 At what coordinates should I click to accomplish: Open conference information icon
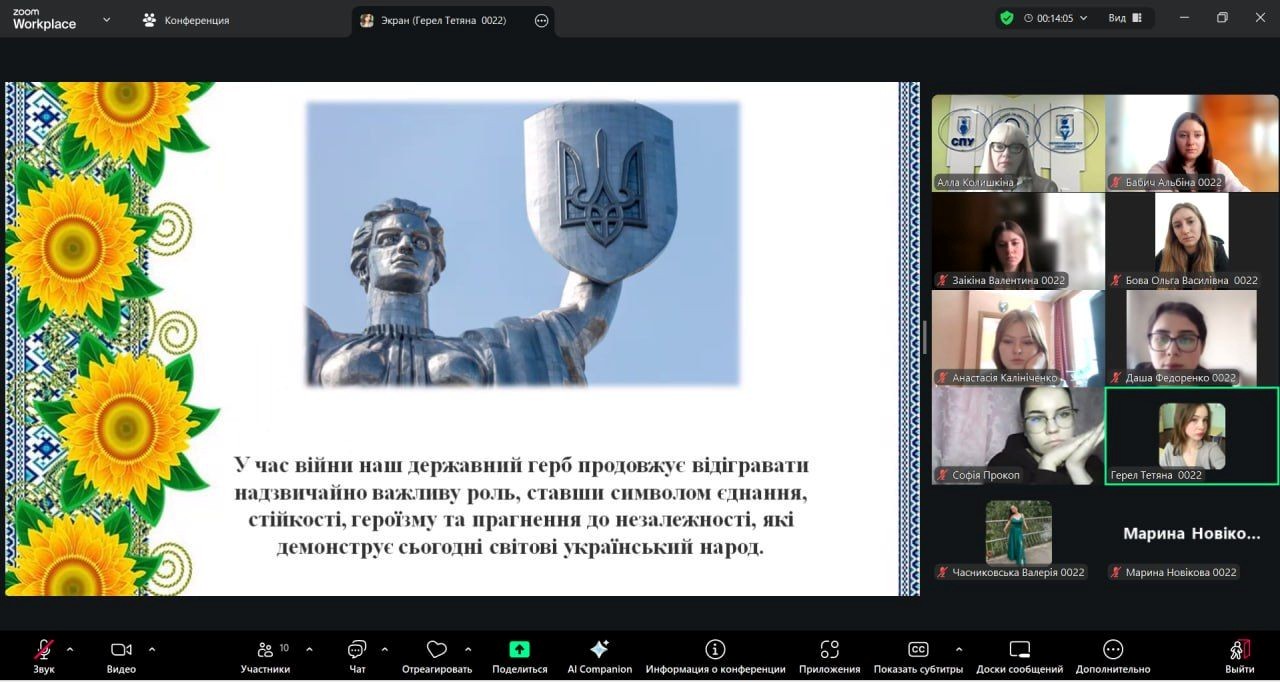(715, 650)
